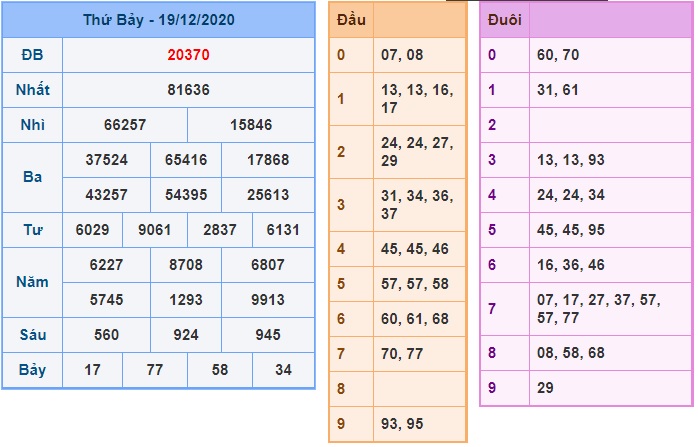Click the "Tư" row label

tap(32, 230)
